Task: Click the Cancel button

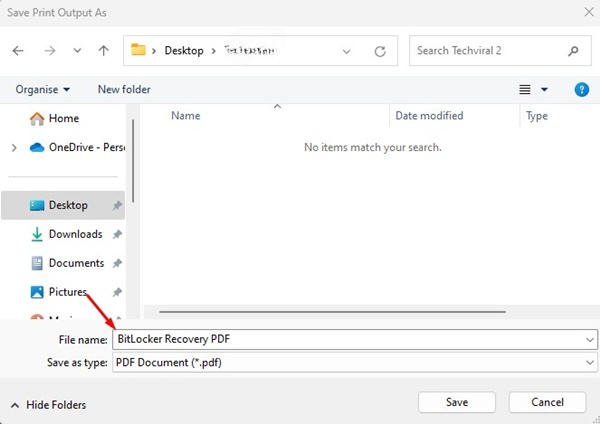Action: [547, 402]
